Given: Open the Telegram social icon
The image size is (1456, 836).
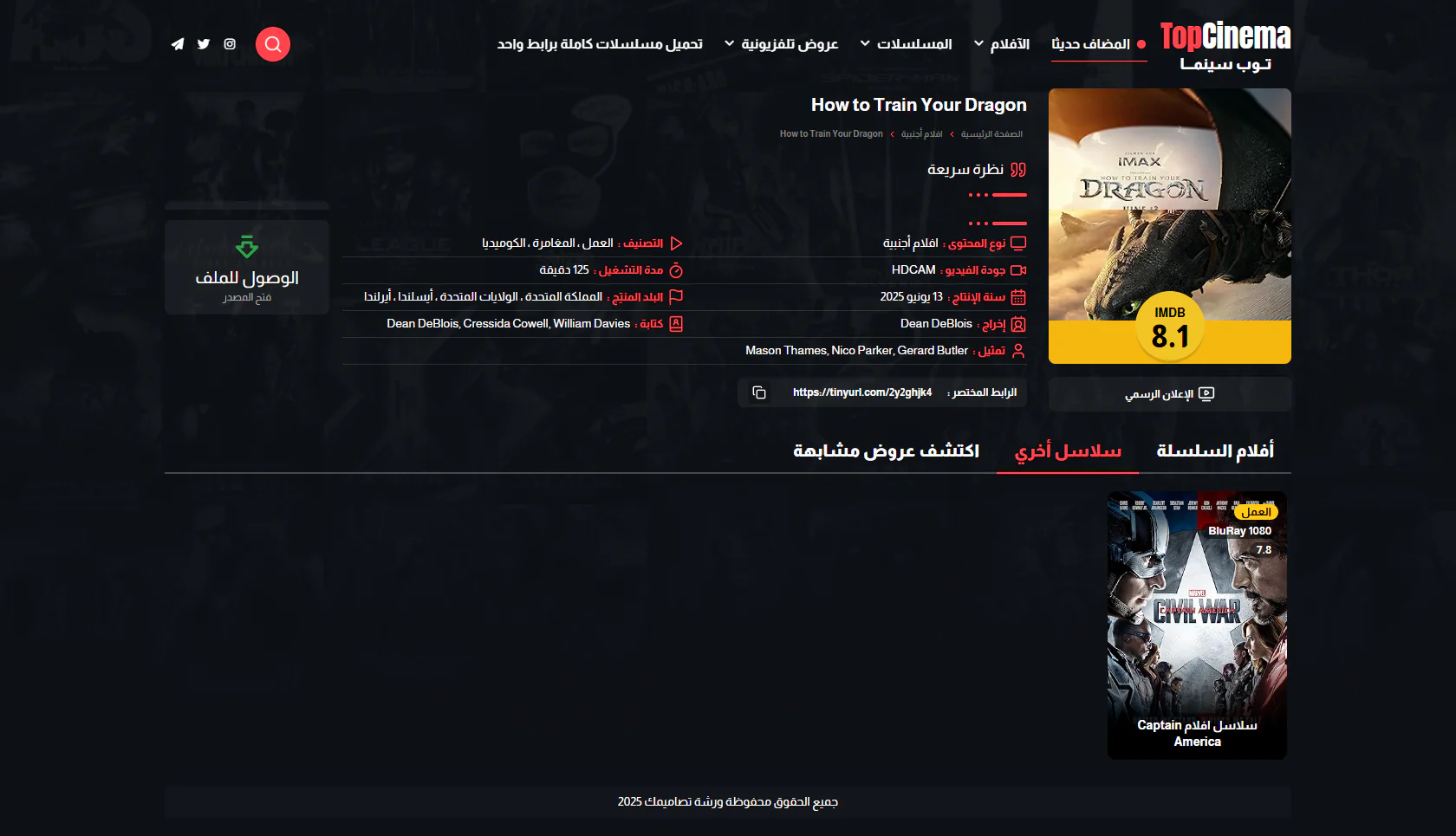Looking at the screenshot, I should coord(178,44).
